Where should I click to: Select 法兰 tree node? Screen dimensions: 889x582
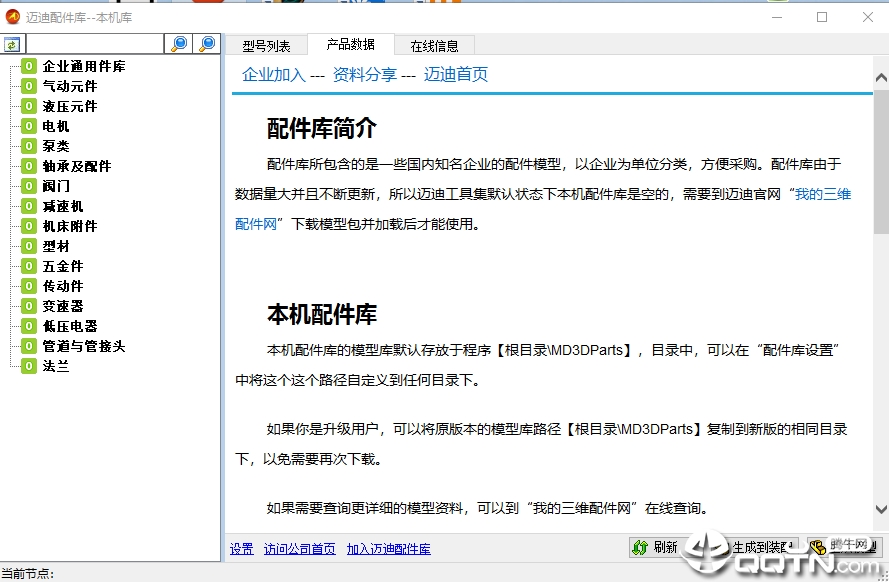point(56,366)
